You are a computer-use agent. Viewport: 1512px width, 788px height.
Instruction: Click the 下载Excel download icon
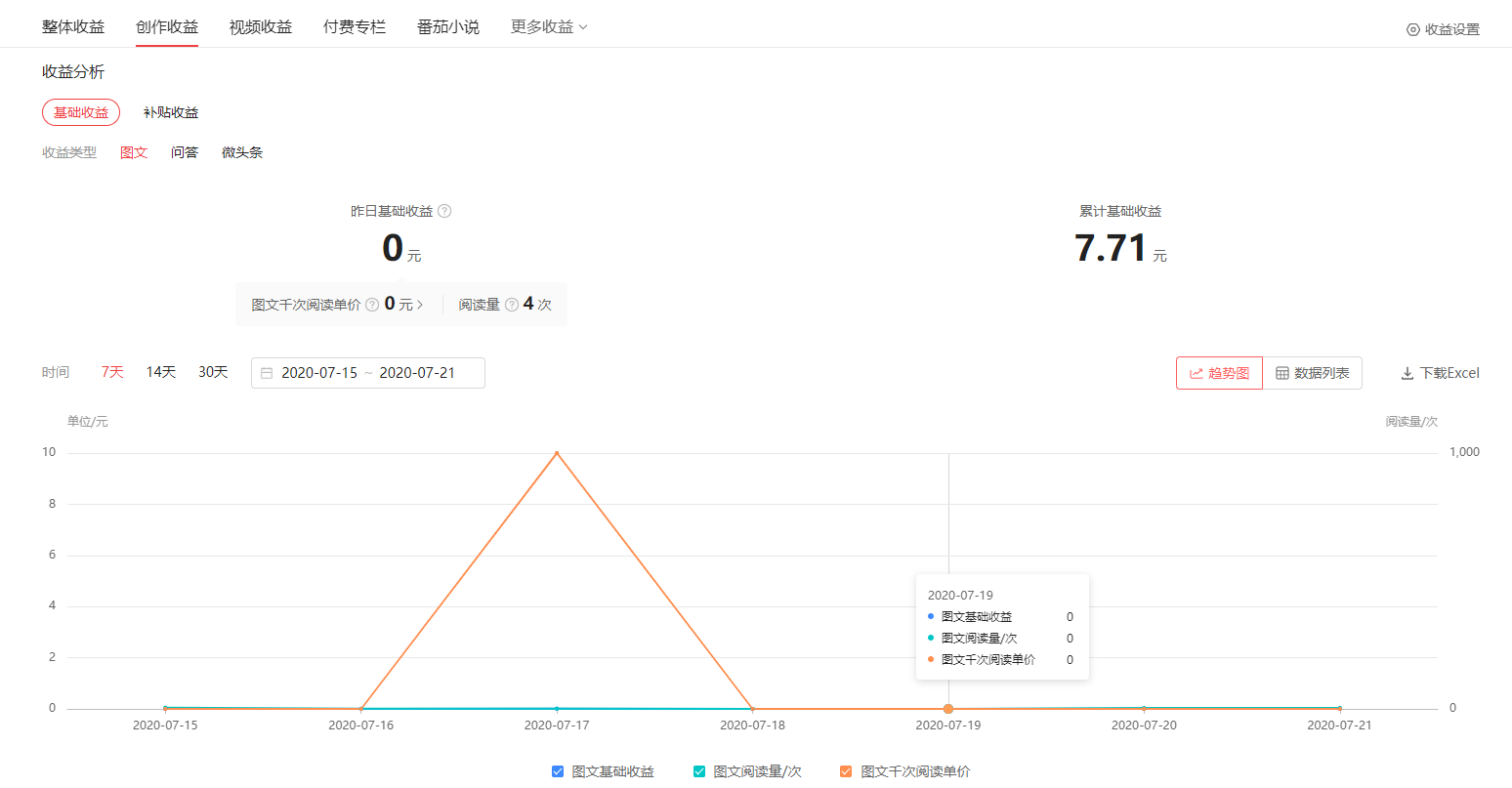pyautogui.click(x=1407, y=372)
